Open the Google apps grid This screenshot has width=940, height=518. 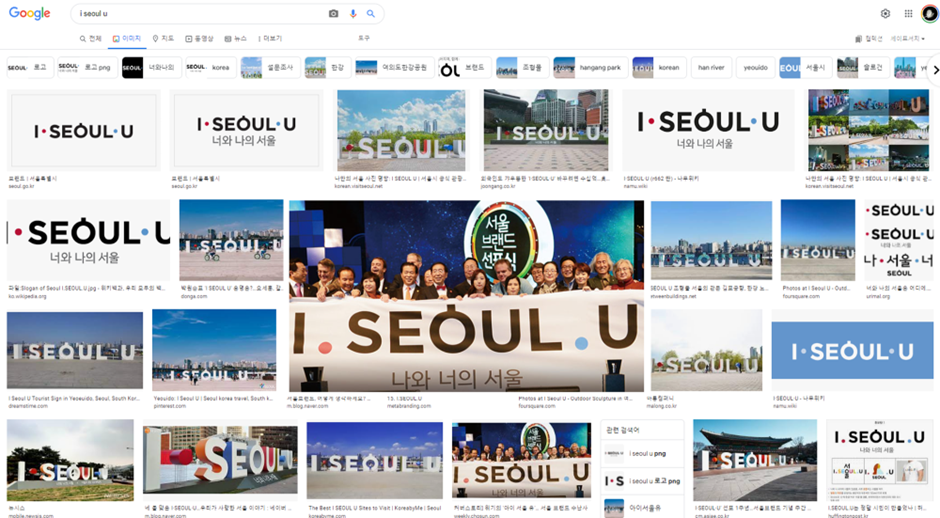point(908,14)
